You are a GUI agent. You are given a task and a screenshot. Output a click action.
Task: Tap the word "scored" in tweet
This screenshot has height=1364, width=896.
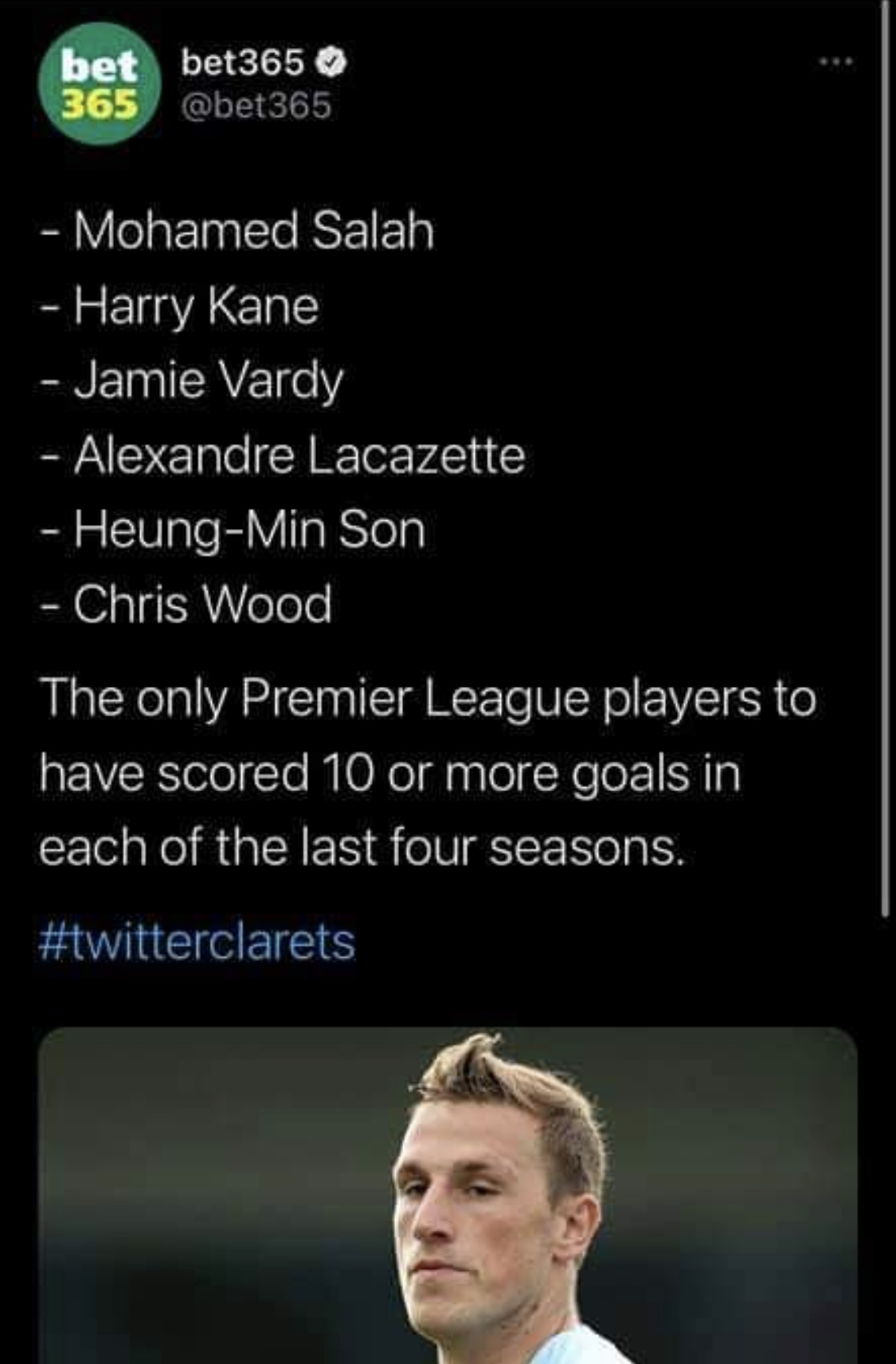click(x=233, y=774)
